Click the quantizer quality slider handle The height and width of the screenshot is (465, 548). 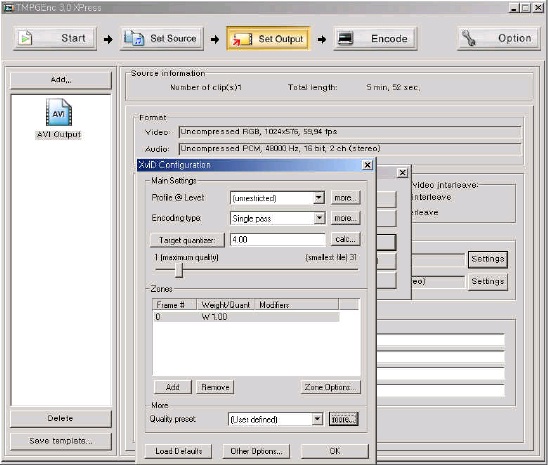(179, 270)
